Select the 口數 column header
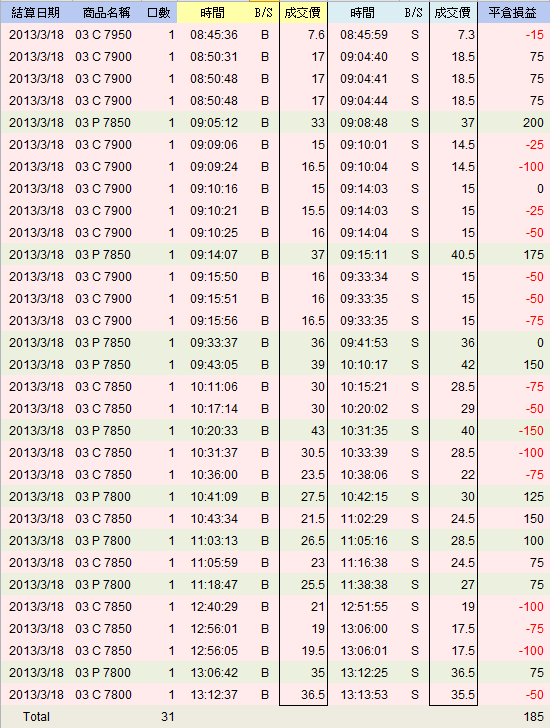This screenshot has width=550, height=728. pyautogui.click(x=158, y=13)
